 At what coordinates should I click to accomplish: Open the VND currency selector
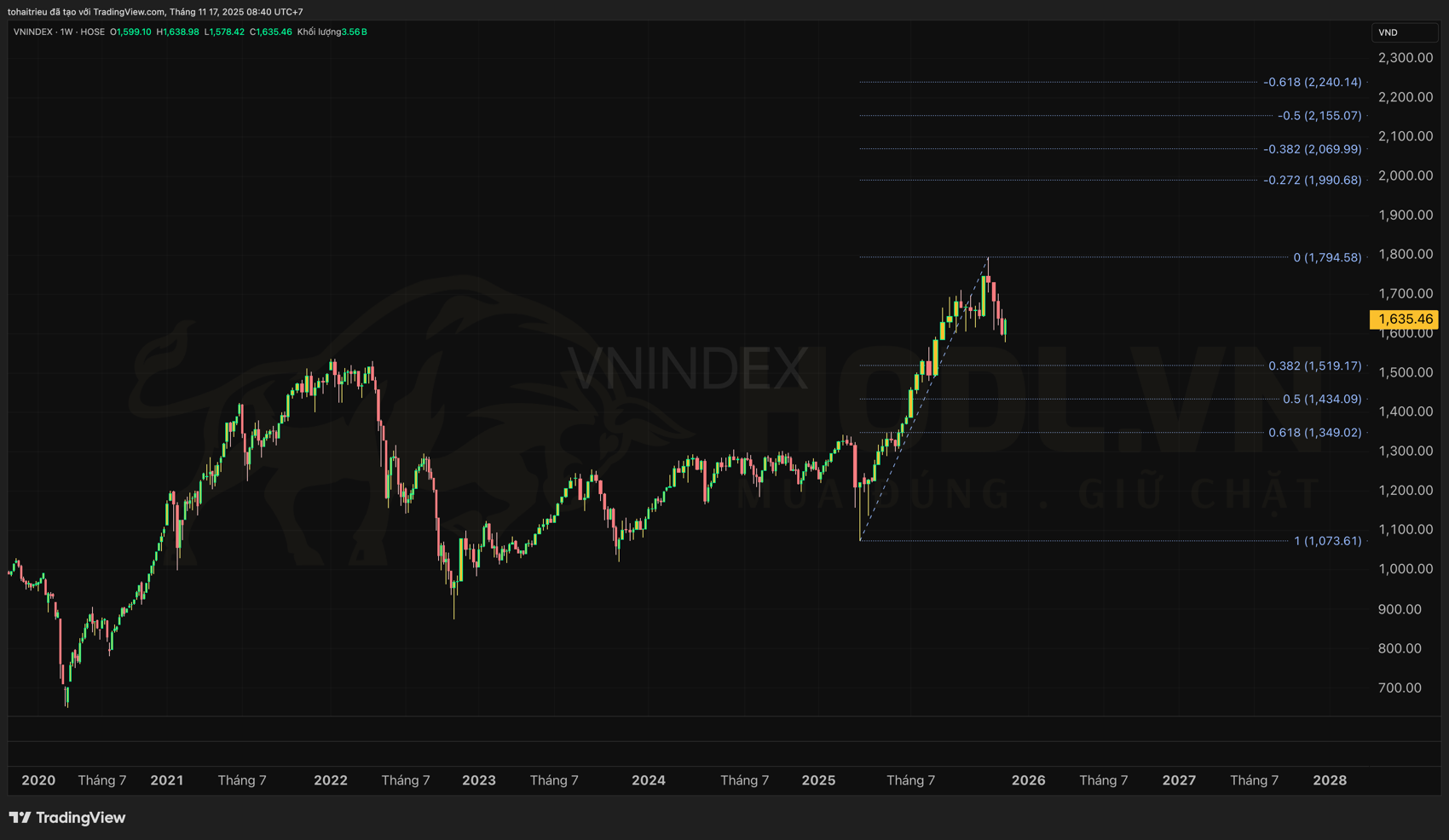coord(1403,32)
